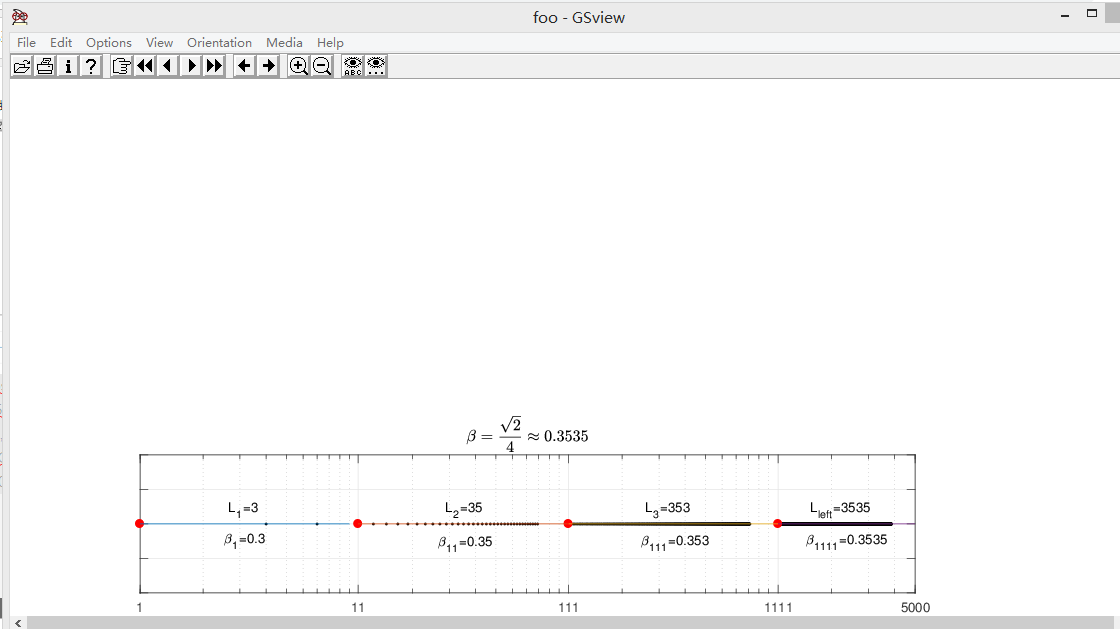Open a PostScript file
The image size is (1120, 629).
click(x=22, y=65)
